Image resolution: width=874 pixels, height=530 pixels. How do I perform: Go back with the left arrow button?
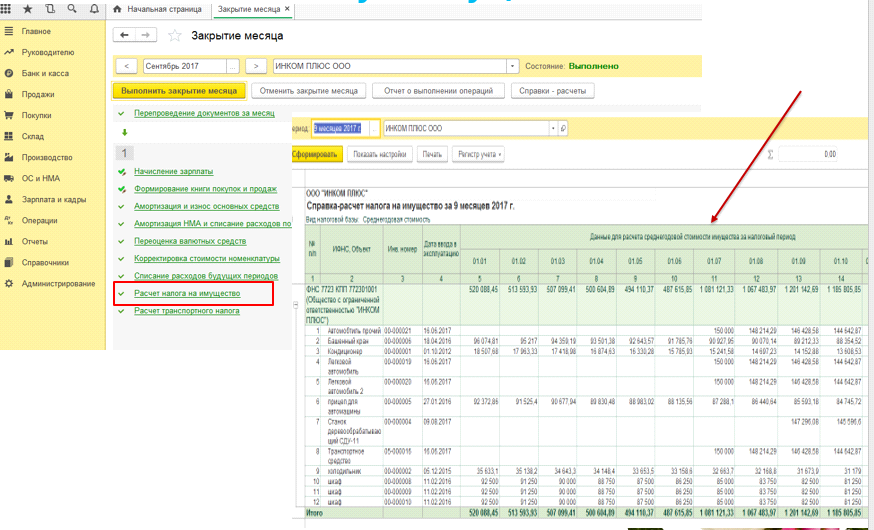pyautogui.click(x=124, y=35)
